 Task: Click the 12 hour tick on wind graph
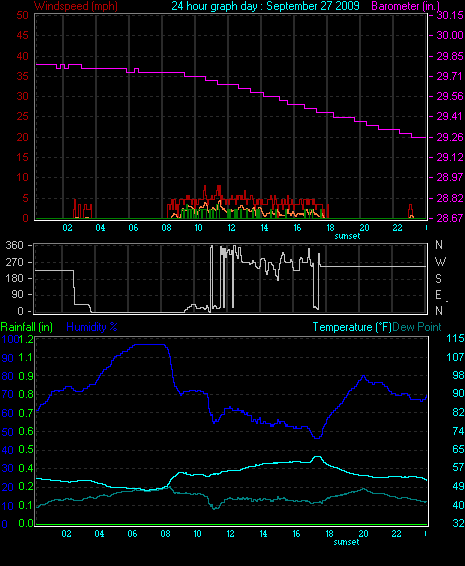[x=231, y=228]
